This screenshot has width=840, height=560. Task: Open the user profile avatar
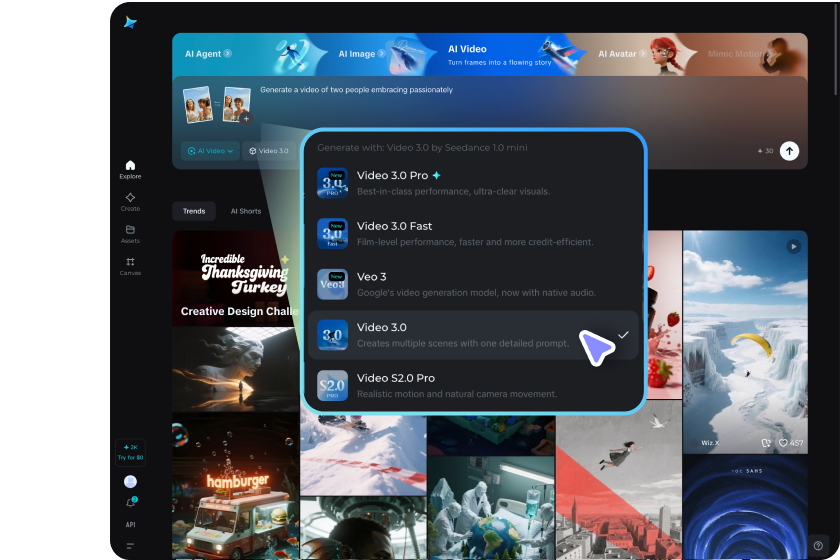130,482
